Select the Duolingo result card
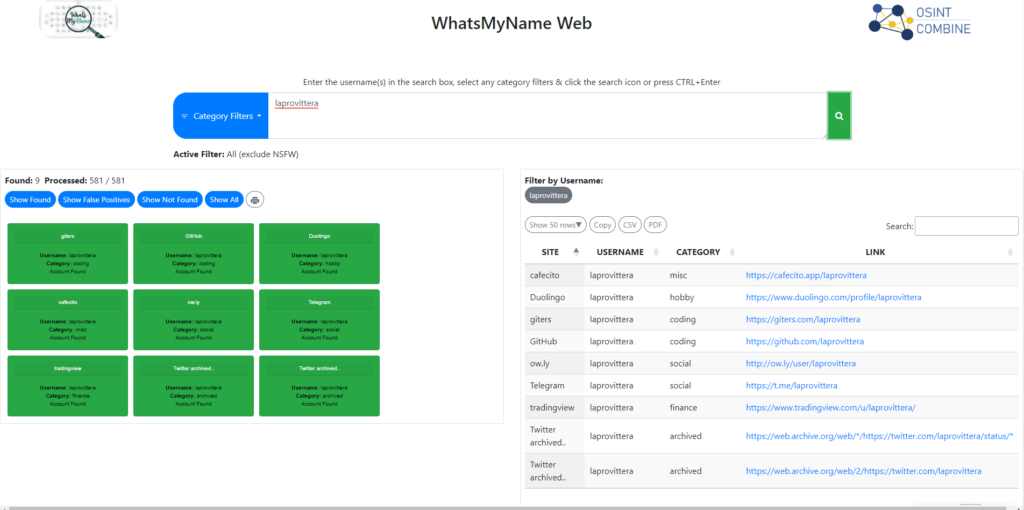Image resolution: width=1024 pixels, height=510 pixels. pyautogui.click(x=319, y=253)
